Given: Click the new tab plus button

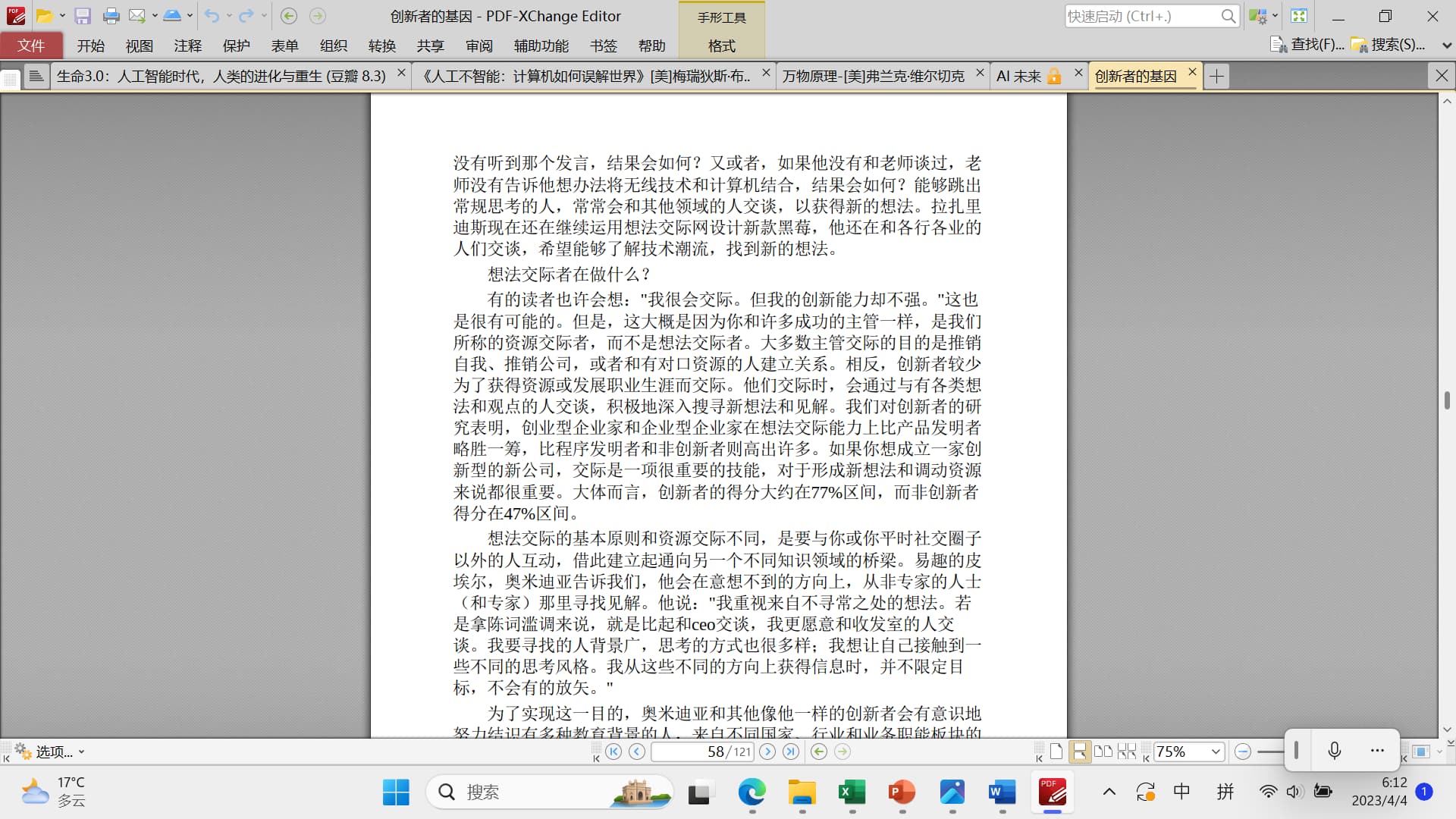Looking at the screenshot, I should pos(1216,76).
